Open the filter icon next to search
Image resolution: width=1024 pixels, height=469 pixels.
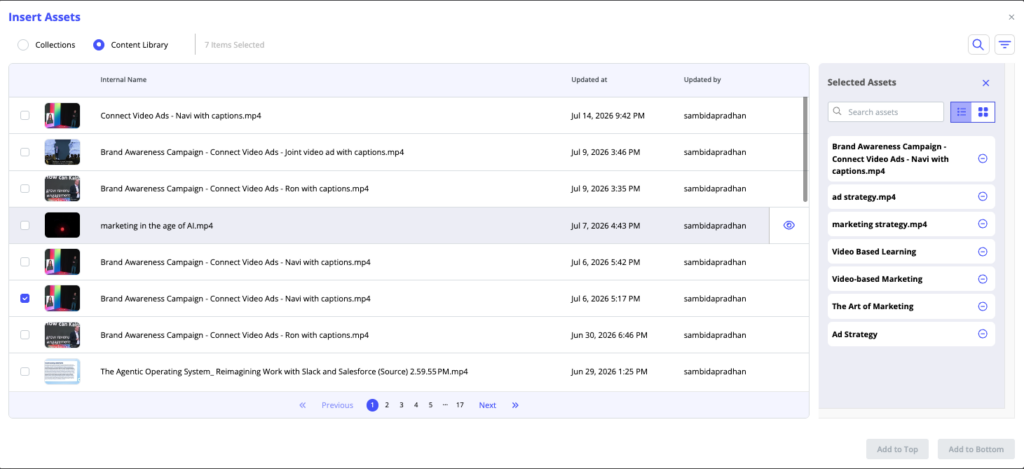click(1004, 44)
